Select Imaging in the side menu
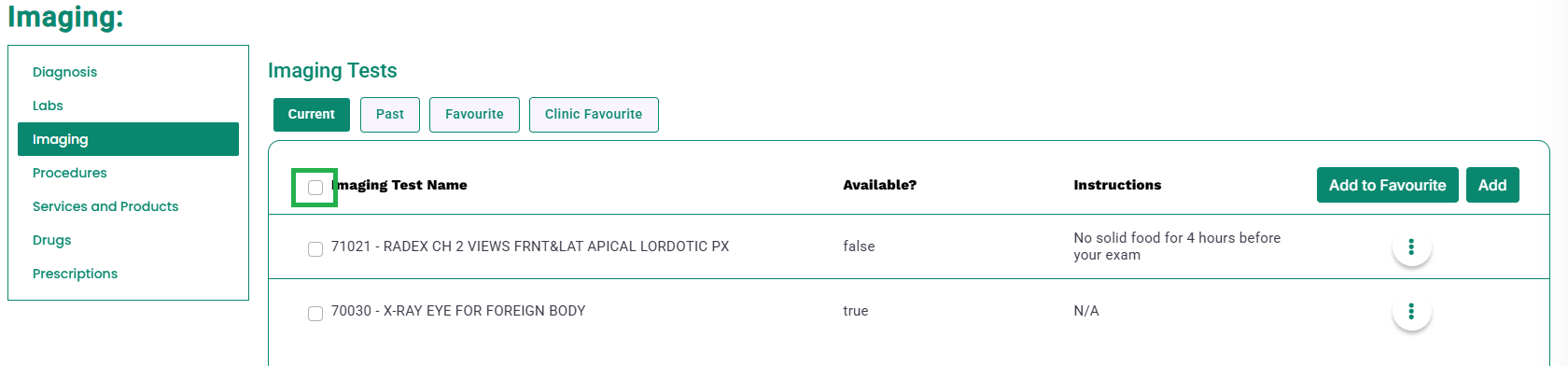This screenshot has width=1568, height=366. click(x=128, y=139)
